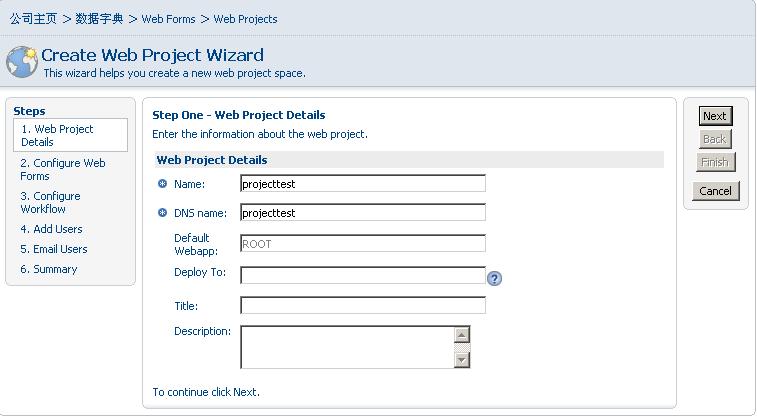
Task: Go to Web Projects breadcrumb
Action: click(x=245, y=19)
